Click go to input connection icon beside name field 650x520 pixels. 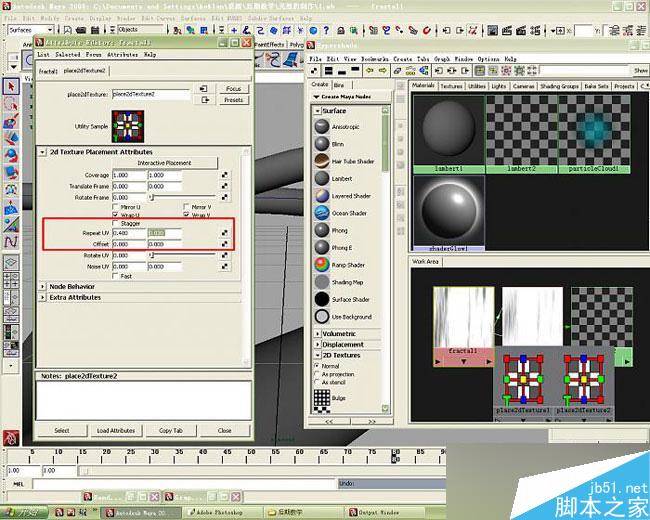click(204, 89)
